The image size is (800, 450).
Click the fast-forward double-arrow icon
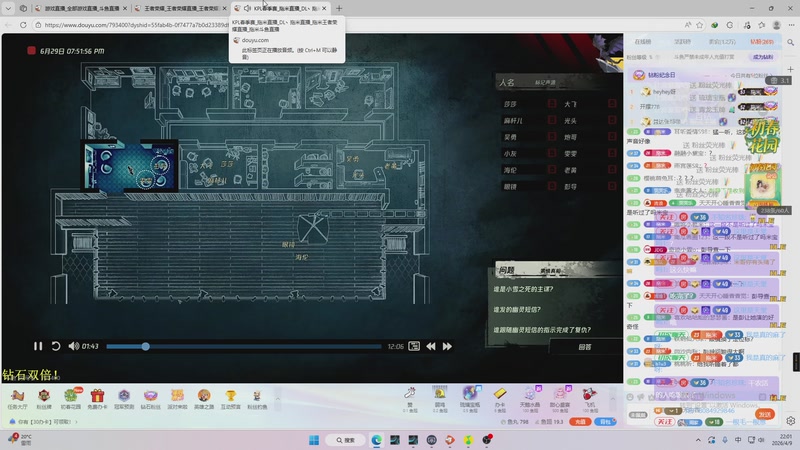447,346
